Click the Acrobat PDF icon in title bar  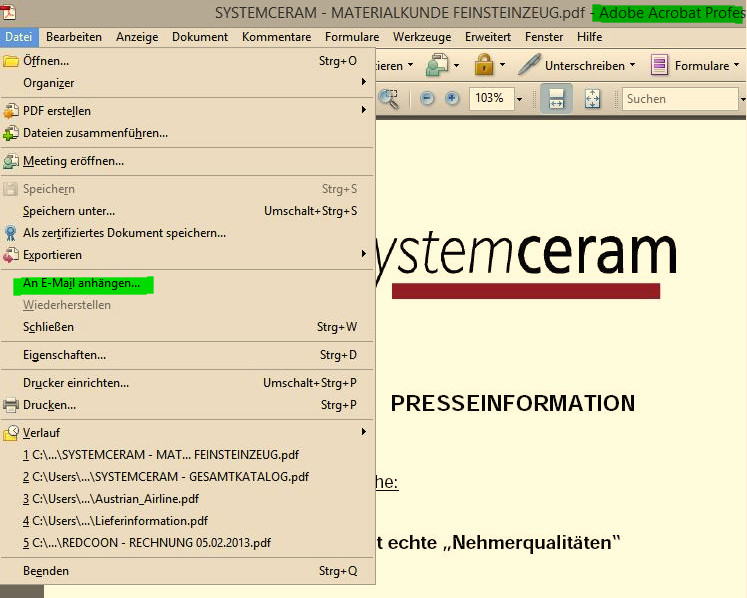[x=8, y=10]
